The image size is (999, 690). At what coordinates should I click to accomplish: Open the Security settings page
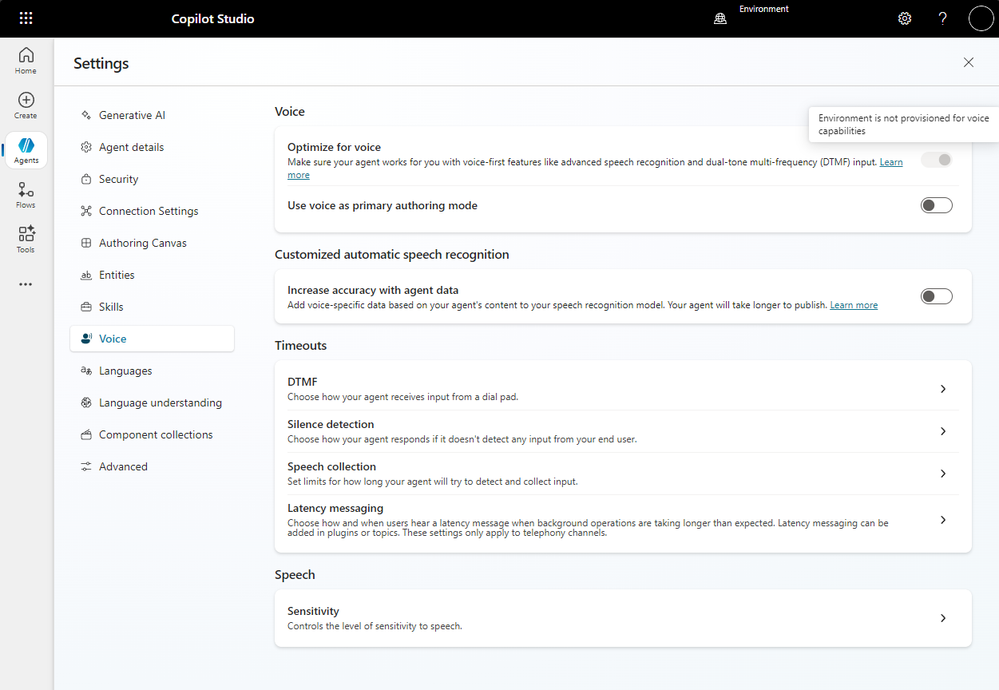tap(118, 179)
